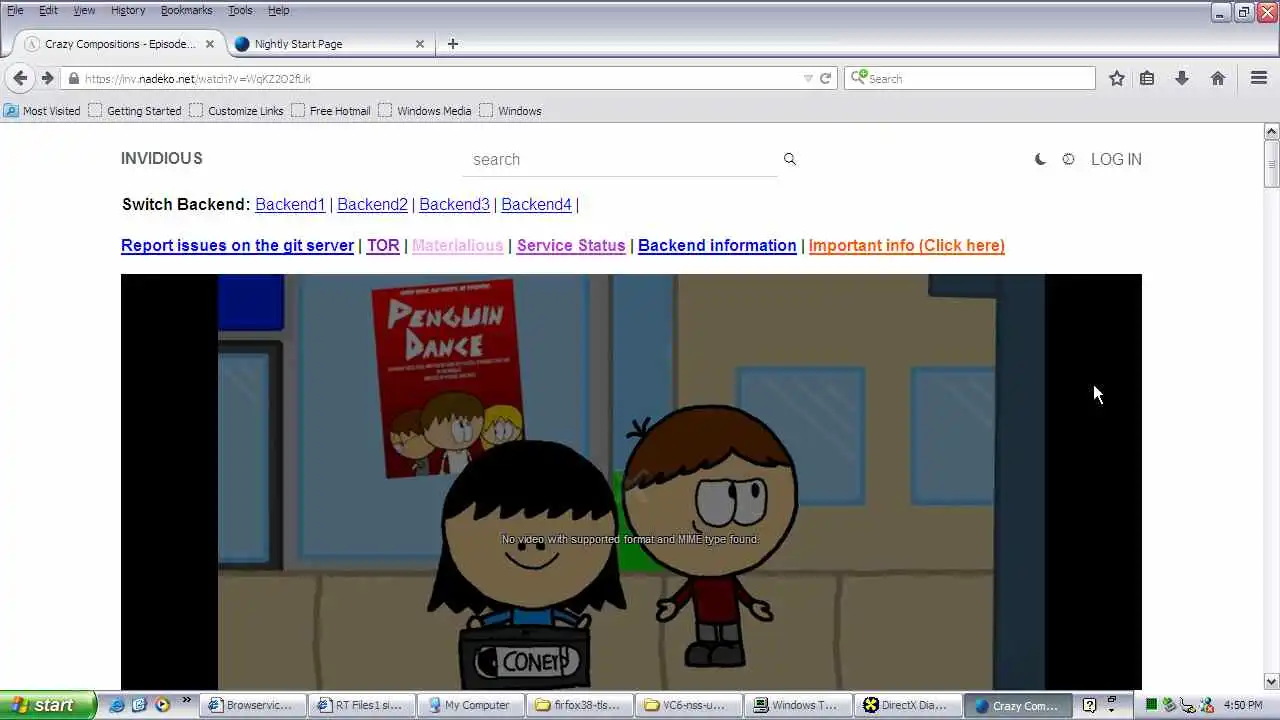
Task: Bookmark this page with the star icon
Action: (x=1117, y=78)
